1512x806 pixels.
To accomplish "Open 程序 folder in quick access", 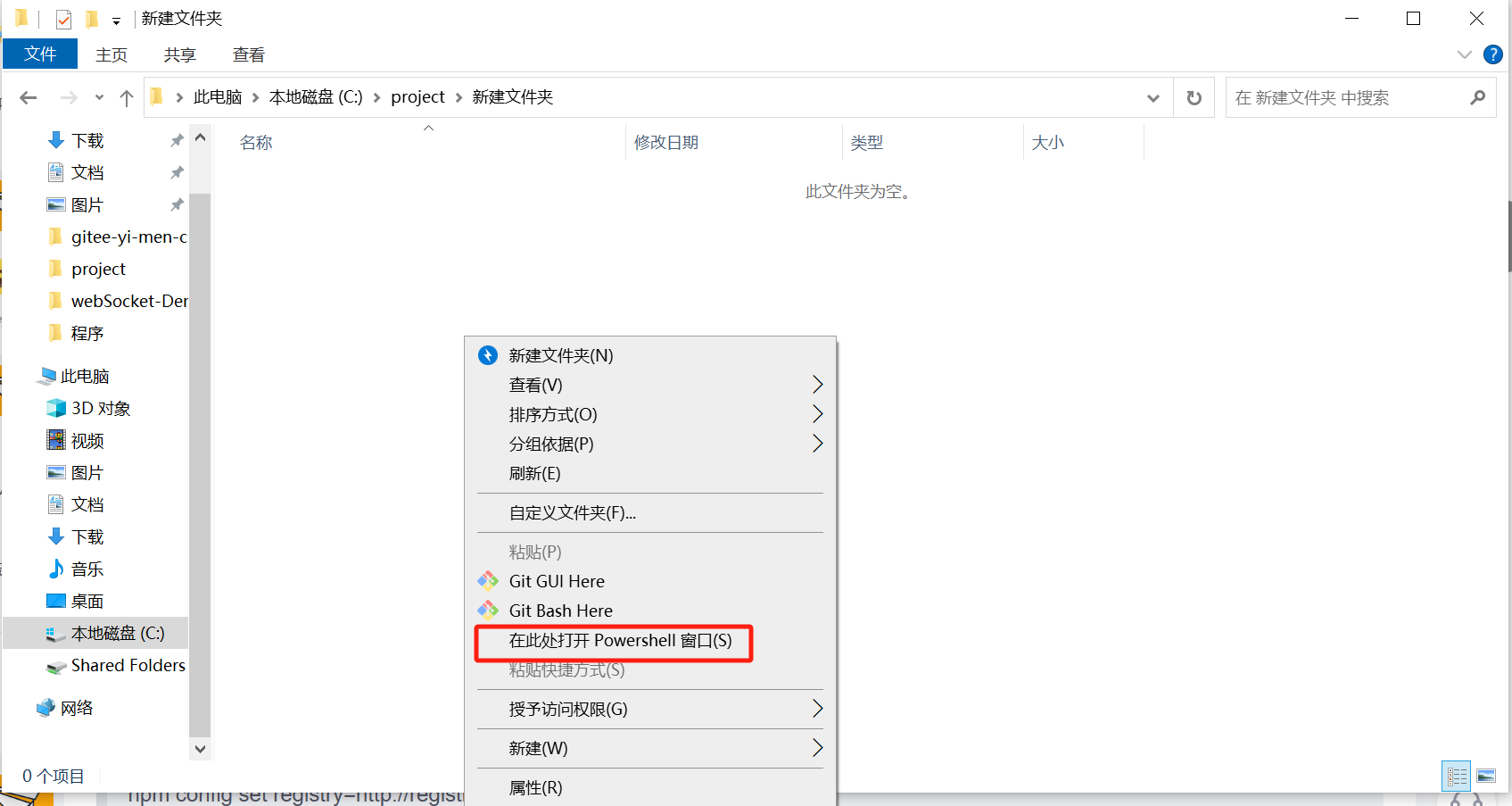I will tap(76, 333).
